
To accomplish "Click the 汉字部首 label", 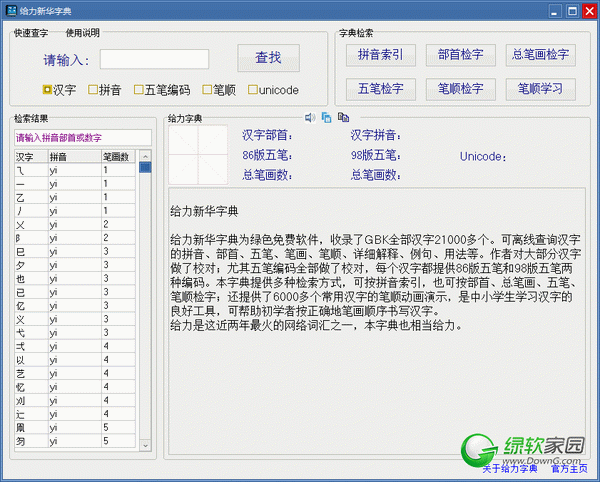I will point(267,135).
